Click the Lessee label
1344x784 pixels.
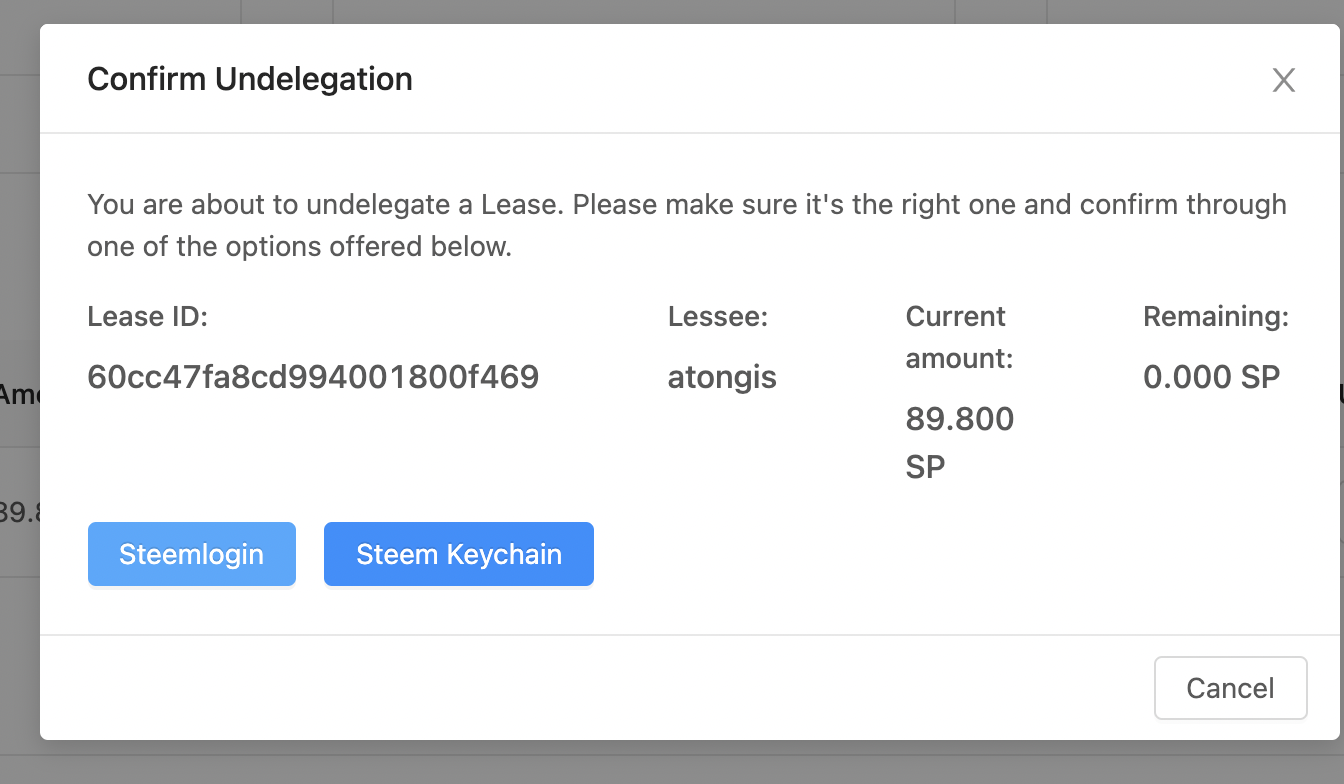(x=717, y=317)
